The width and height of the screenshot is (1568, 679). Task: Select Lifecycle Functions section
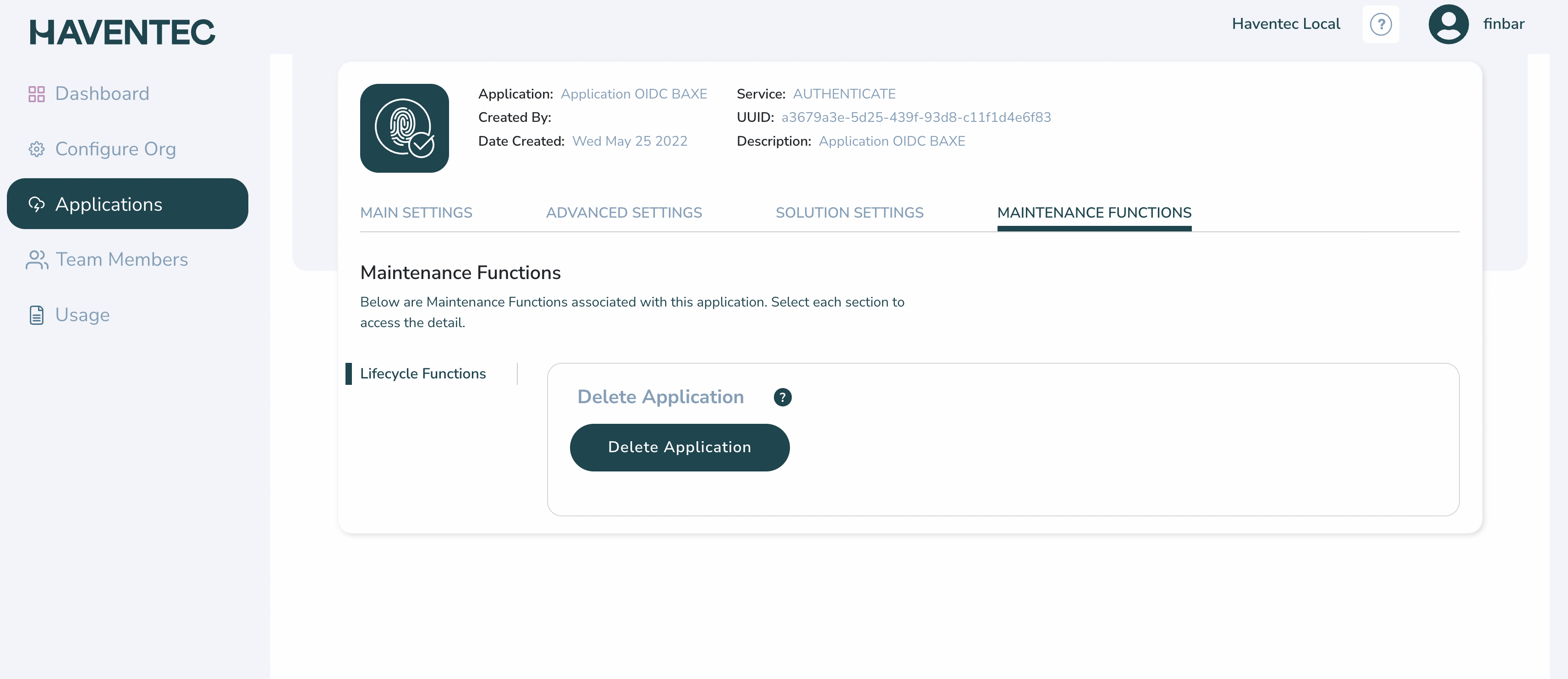click(x=423, y=373)
